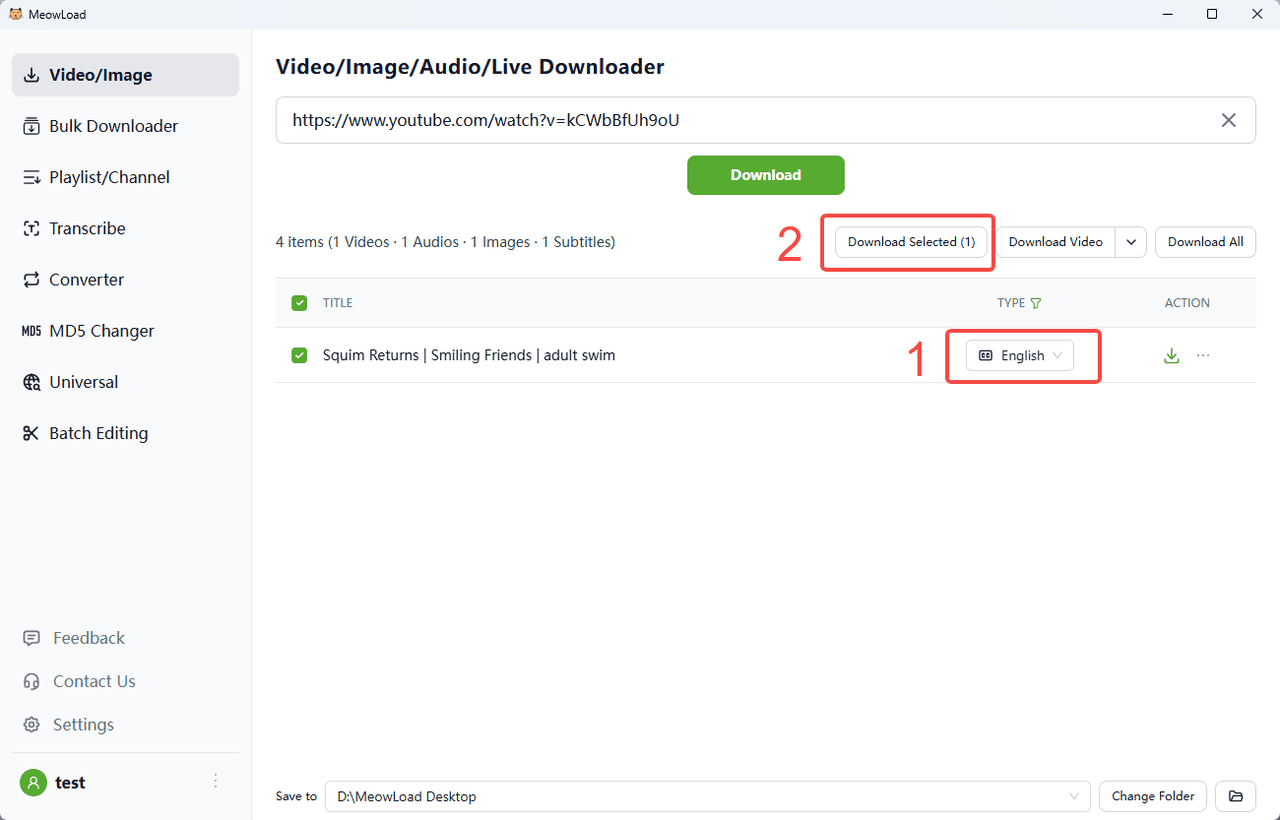1280x820 pixels.
Task: Click the Change Folder button
Action: 1153,796
